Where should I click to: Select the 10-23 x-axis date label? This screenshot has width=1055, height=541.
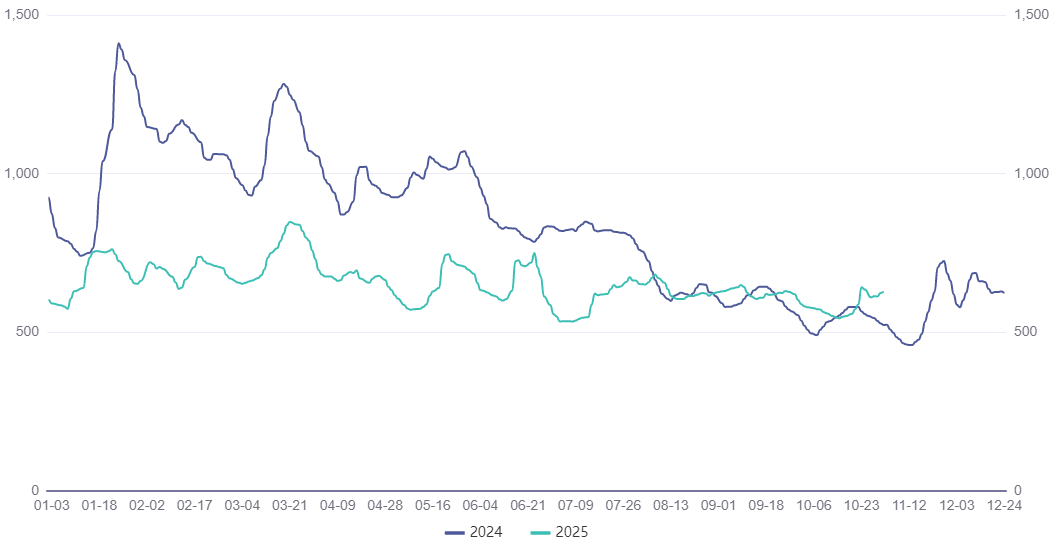coord(862,506)
